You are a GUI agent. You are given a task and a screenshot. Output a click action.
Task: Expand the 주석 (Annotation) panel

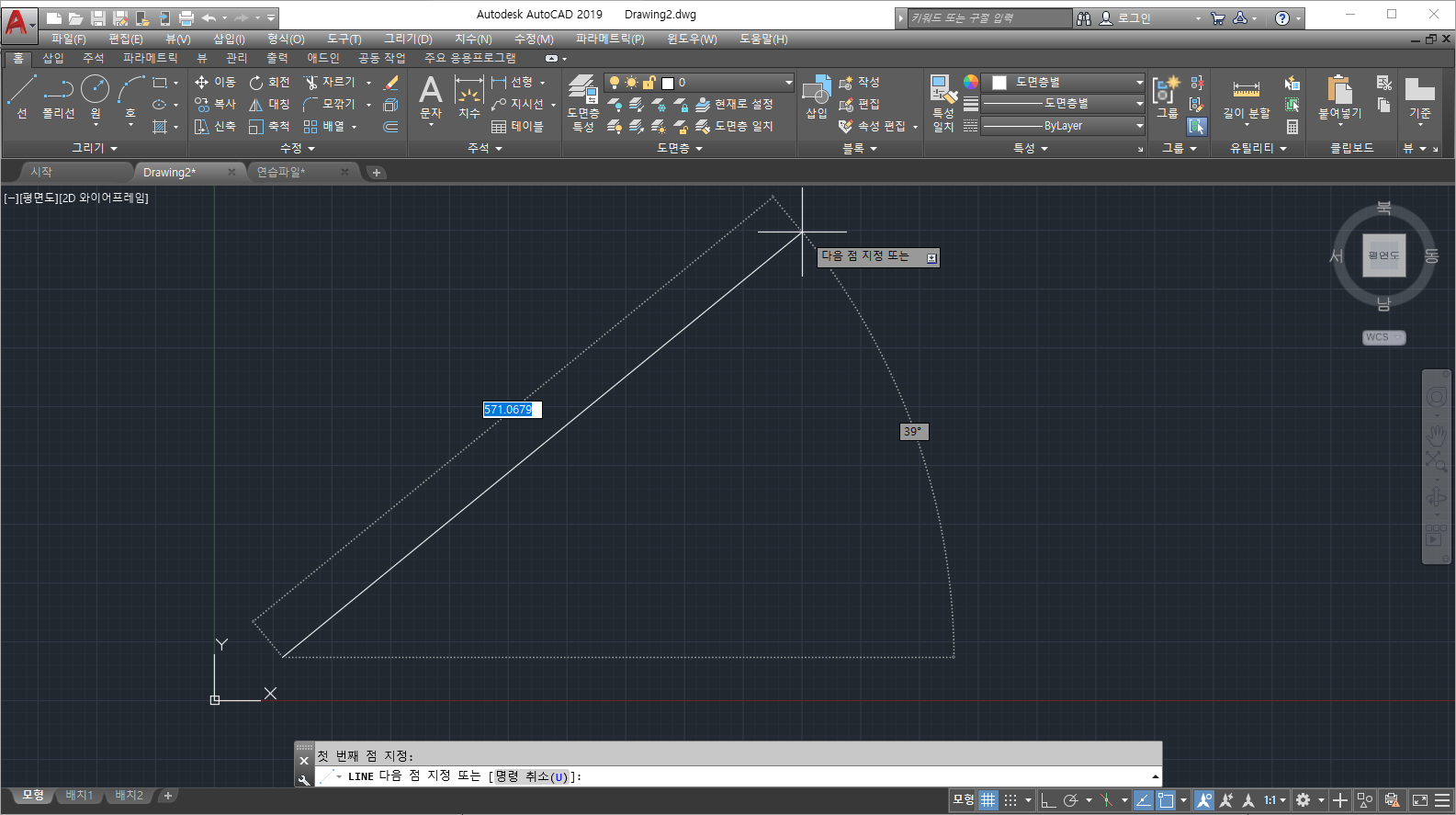(x=485, y=148)
